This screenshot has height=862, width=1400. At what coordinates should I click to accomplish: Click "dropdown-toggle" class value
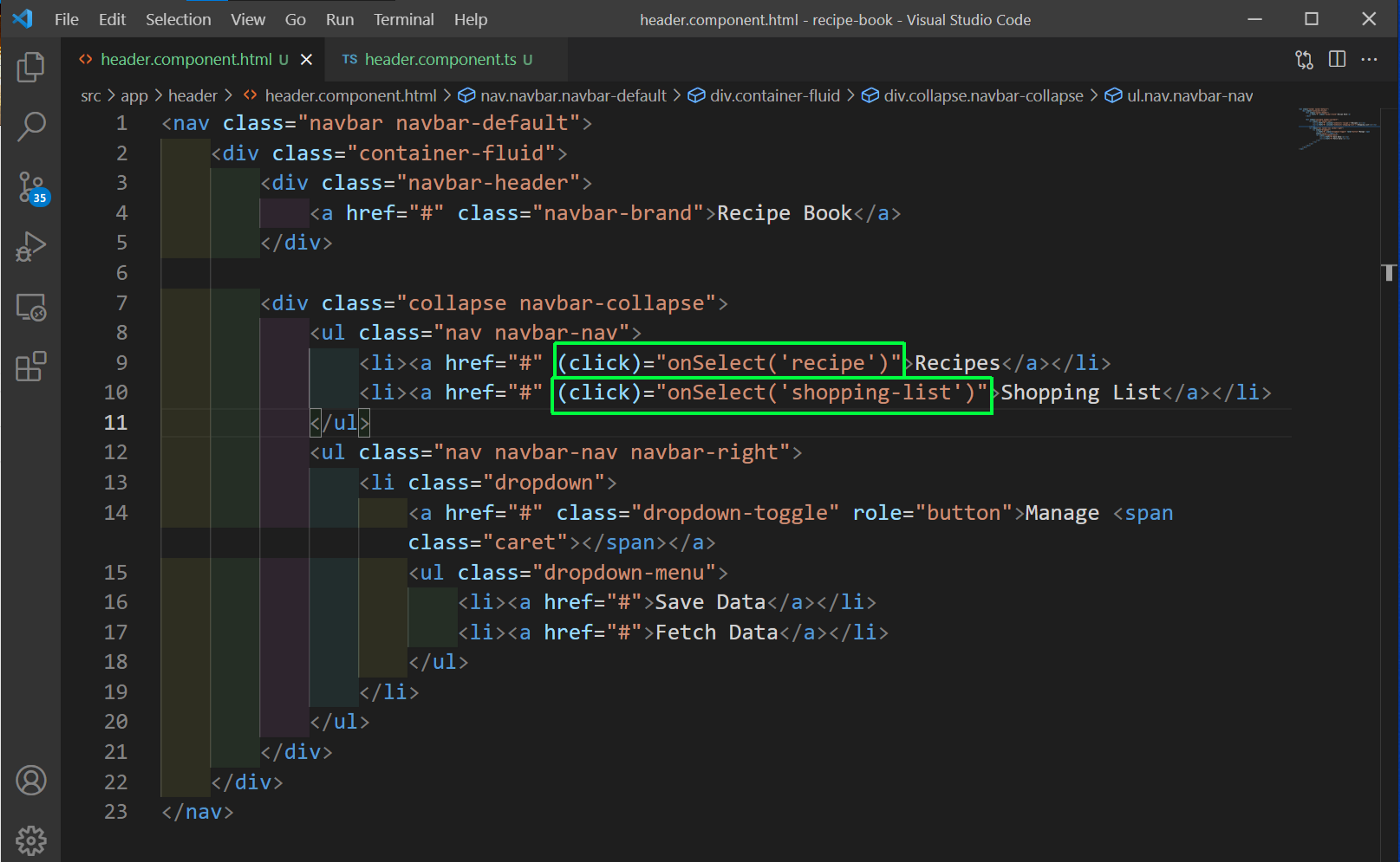tap(735, 512)
